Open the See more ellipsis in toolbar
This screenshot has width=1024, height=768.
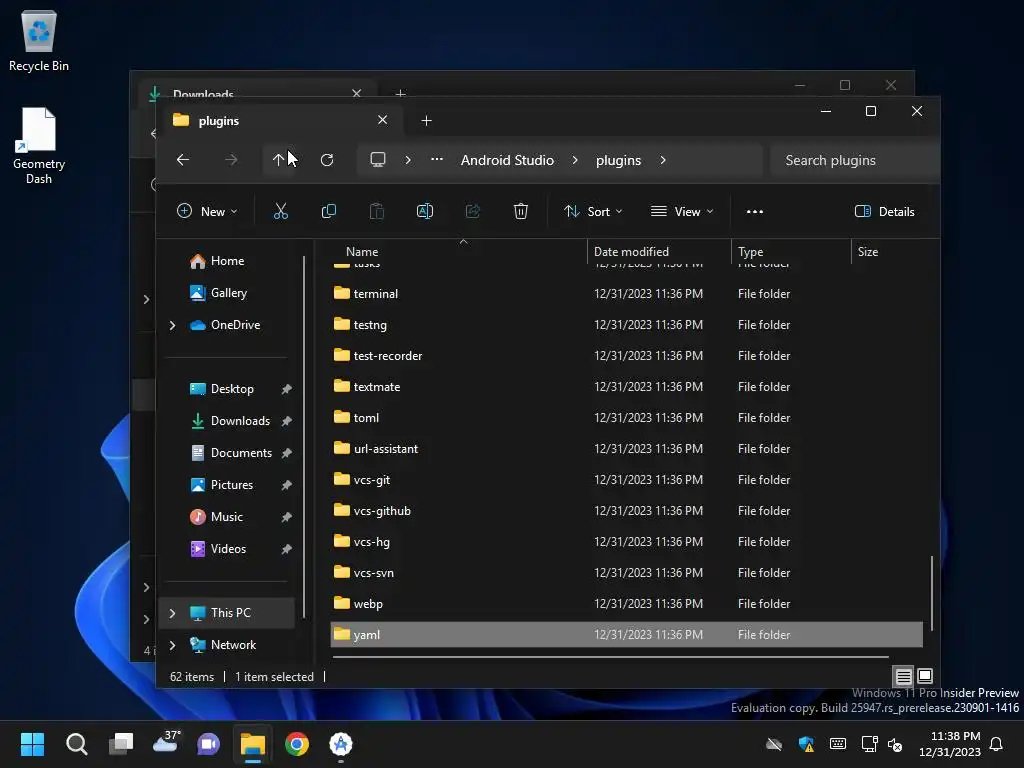pyautogui.click(x=755, y=212)
